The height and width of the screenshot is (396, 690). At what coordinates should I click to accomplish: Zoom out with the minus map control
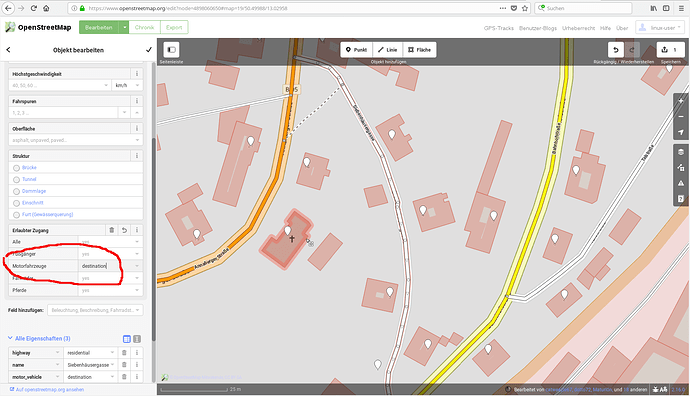681,117
